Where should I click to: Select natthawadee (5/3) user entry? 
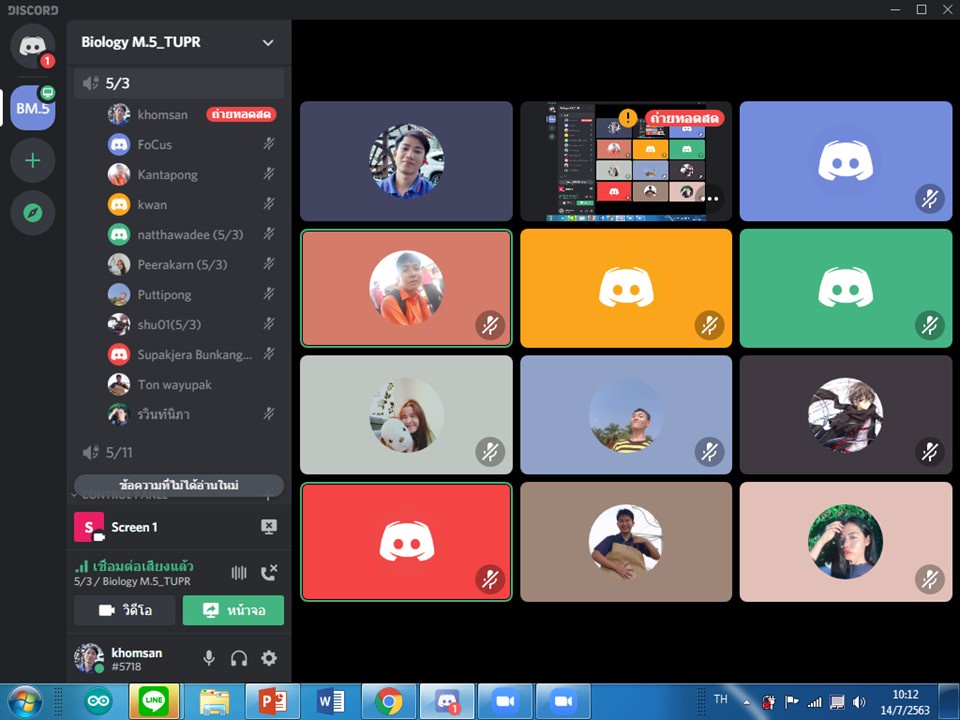coord(192,234)
